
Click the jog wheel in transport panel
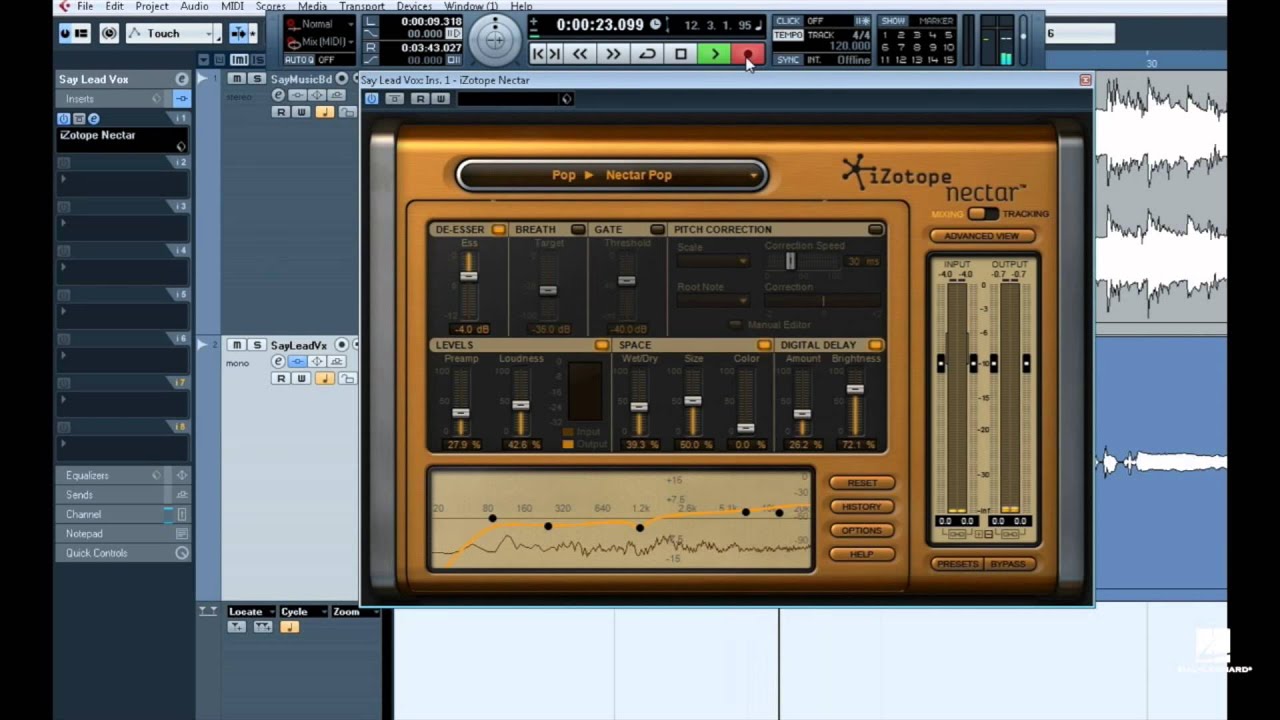pyautogui.click(x=495, y=39)
